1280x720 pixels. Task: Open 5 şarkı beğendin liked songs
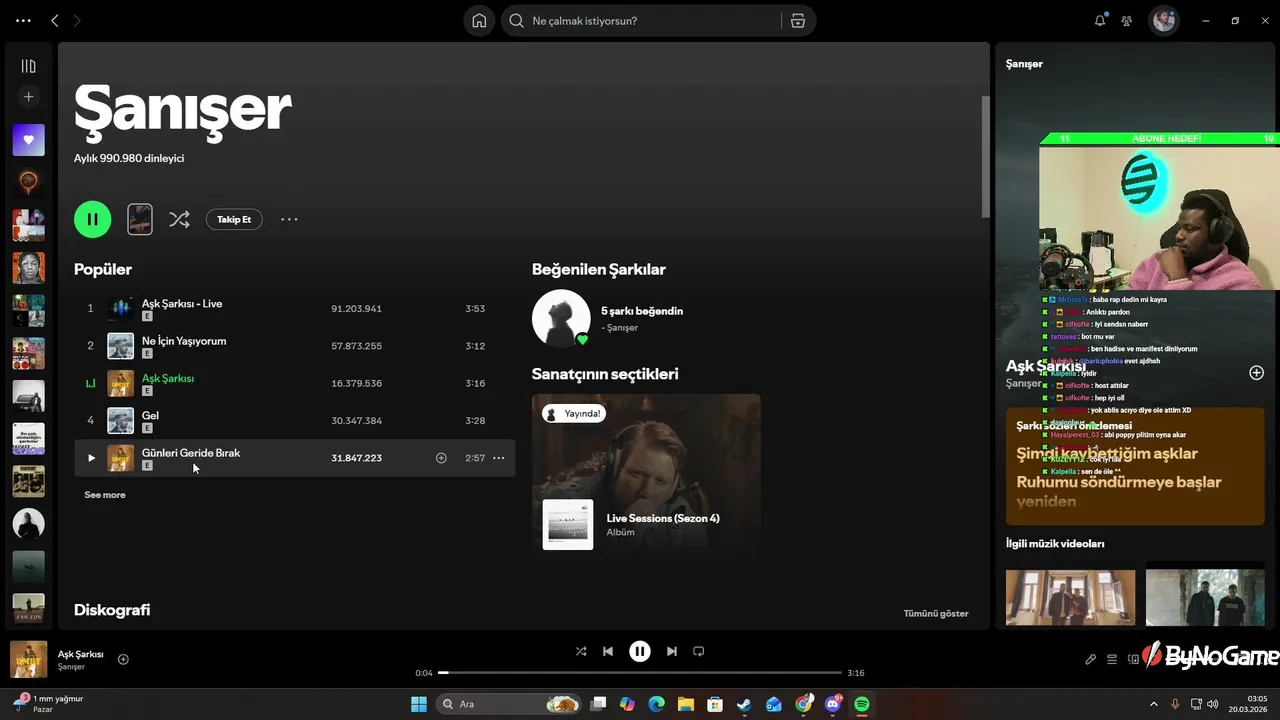[642, 311]
